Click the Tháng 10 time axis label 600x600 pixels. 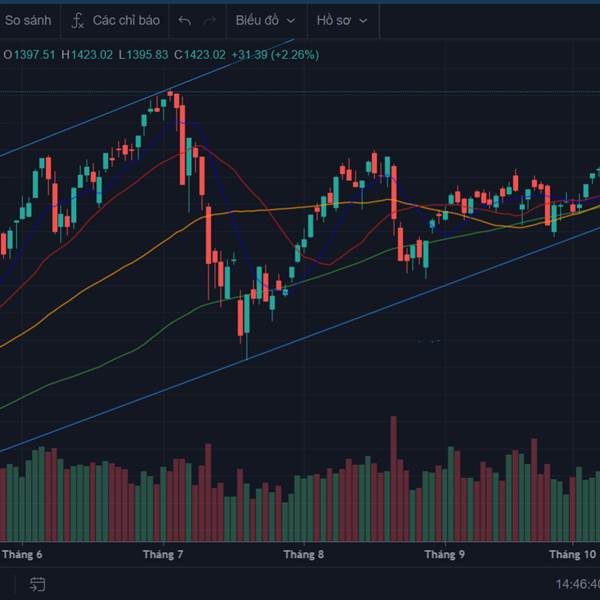(x=572, y=554)
